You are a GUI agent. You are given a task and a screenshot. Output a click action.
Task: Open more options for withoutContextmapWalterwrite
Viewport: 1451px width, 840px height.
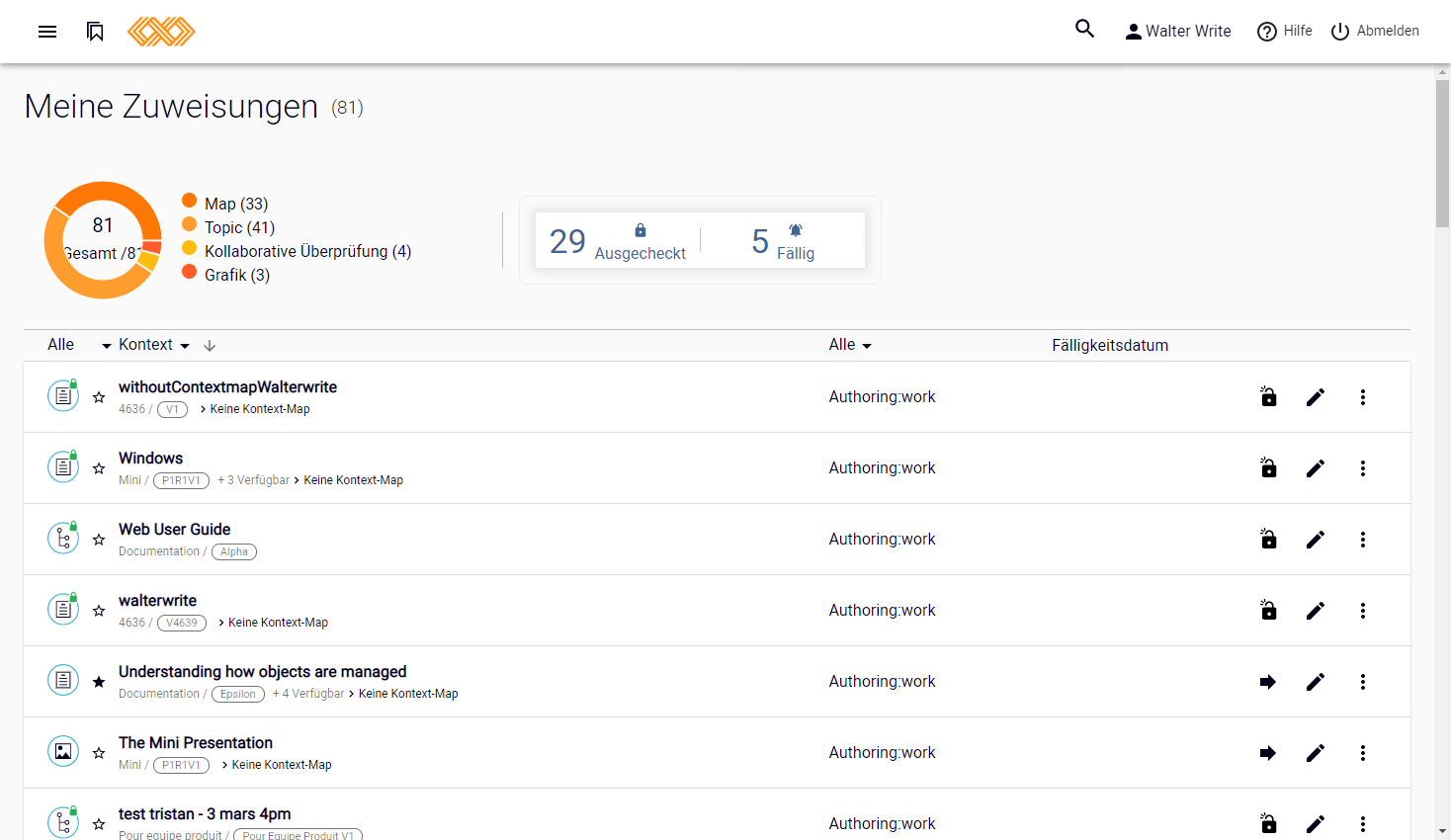[1363, 397]
